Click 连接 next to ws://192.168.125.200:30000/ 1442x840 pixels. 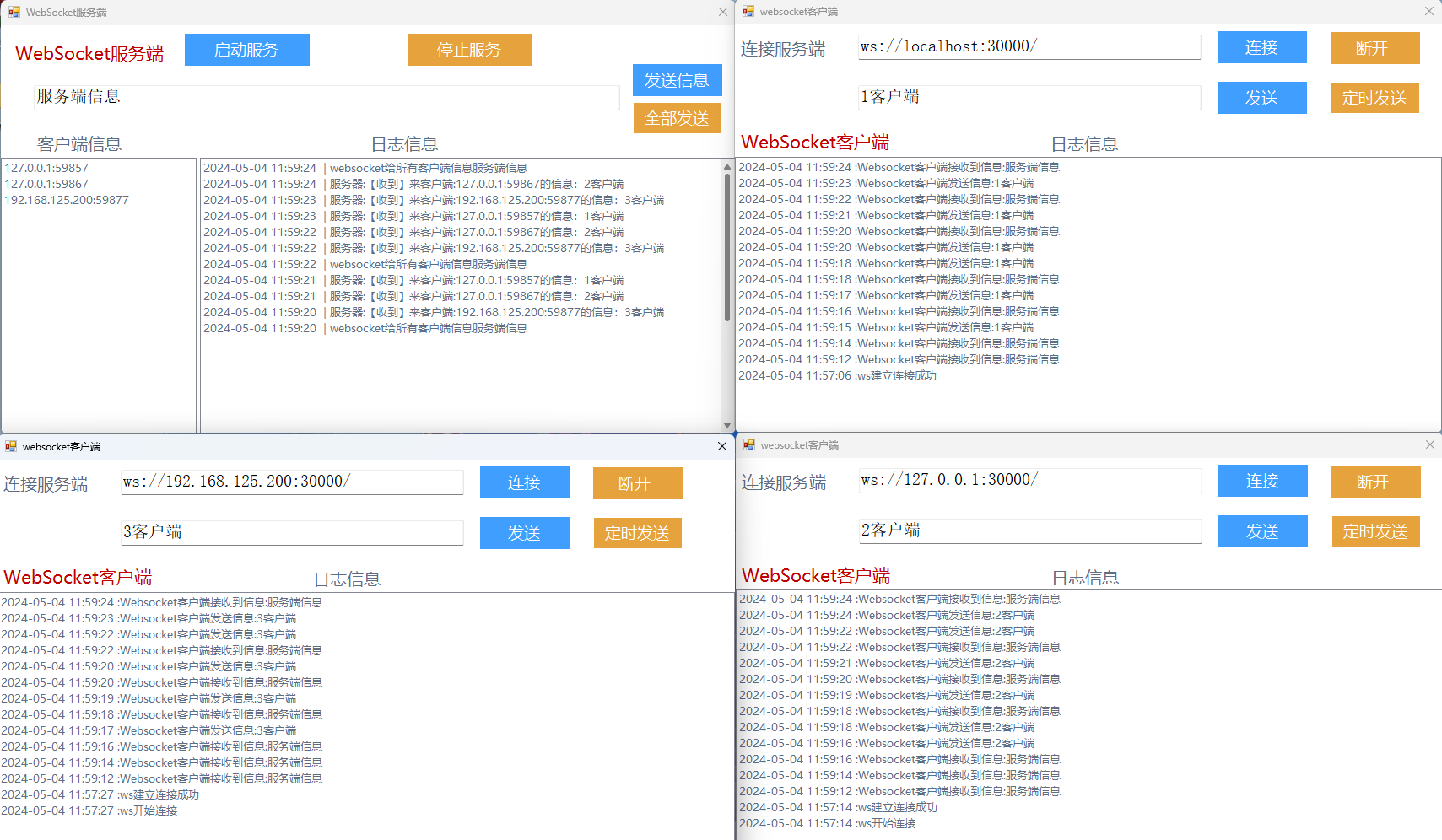click(x=525, y=482)
